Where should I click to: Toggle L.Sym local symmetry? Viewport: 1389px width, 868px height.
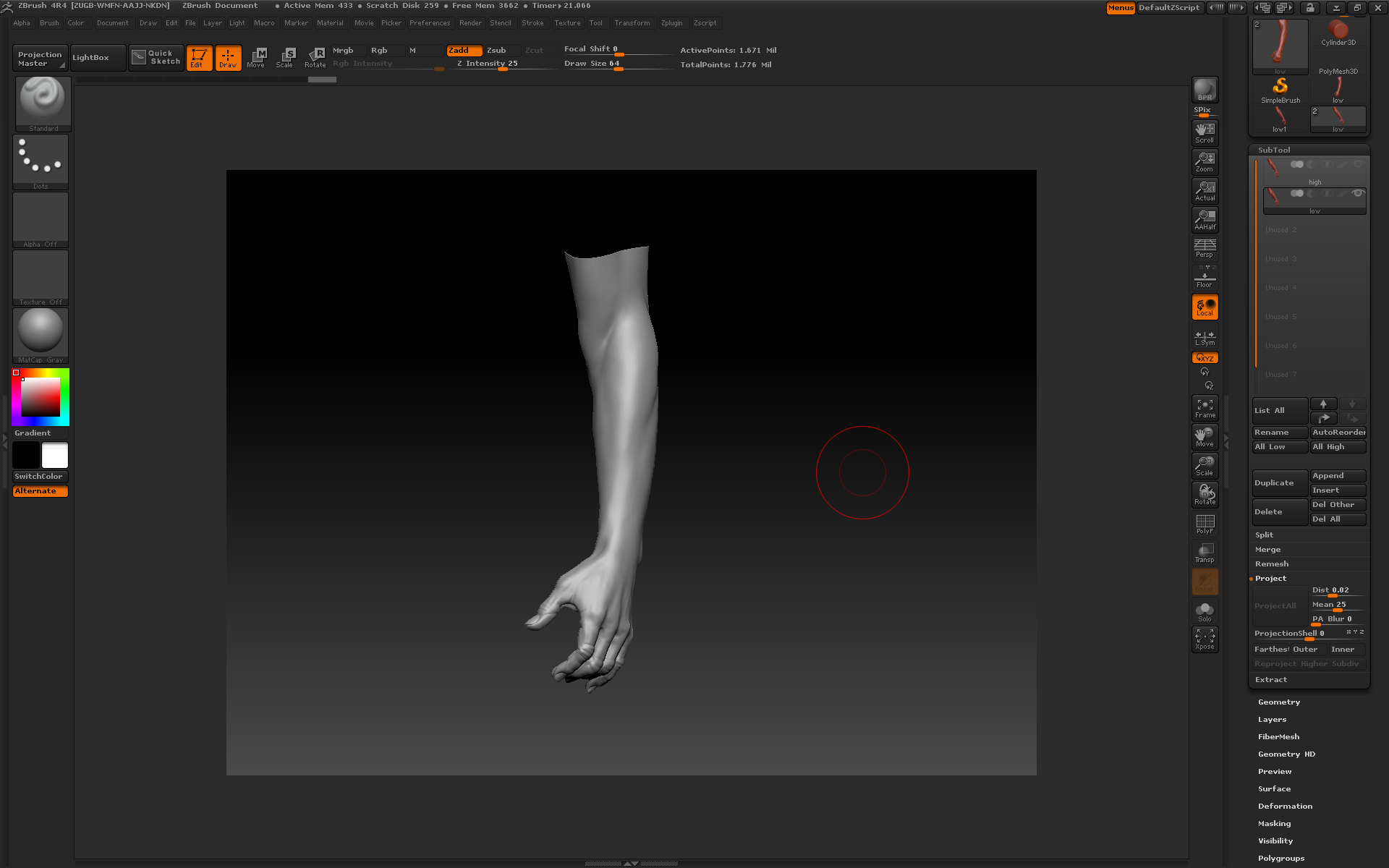tap(1205, 337)
